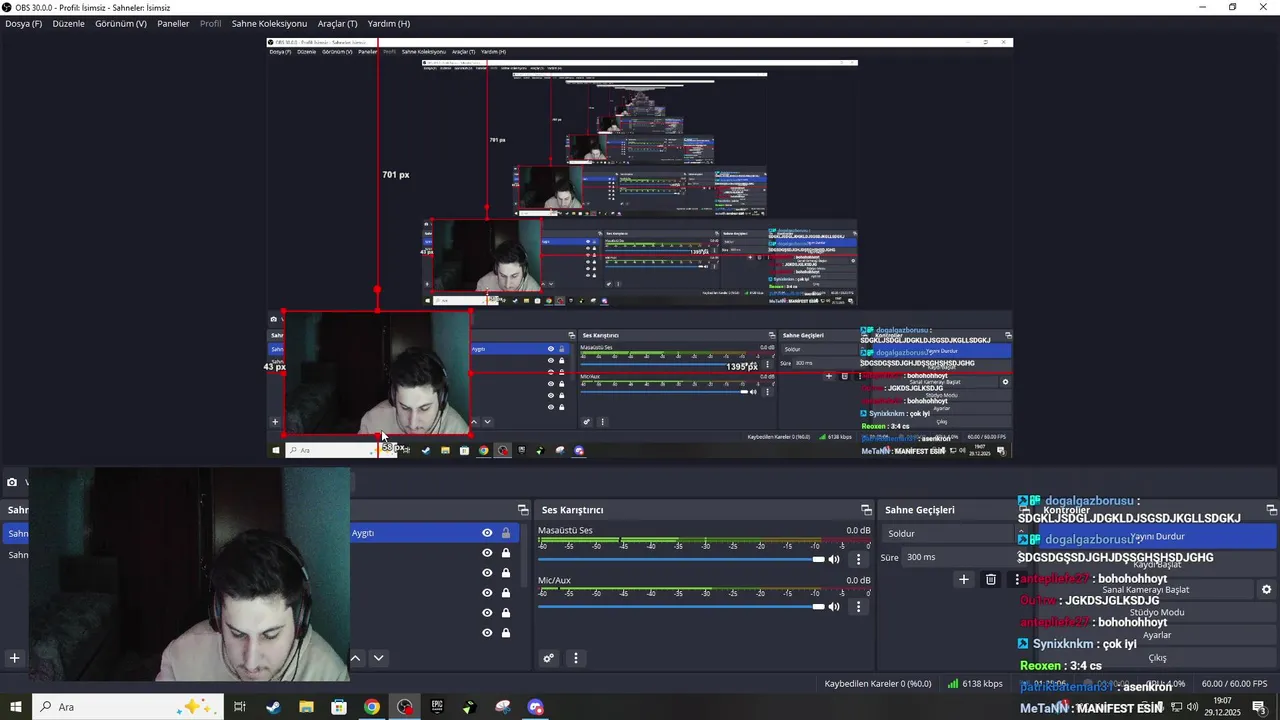Take a screenshot using the camera icon

[x=12, y=482]
